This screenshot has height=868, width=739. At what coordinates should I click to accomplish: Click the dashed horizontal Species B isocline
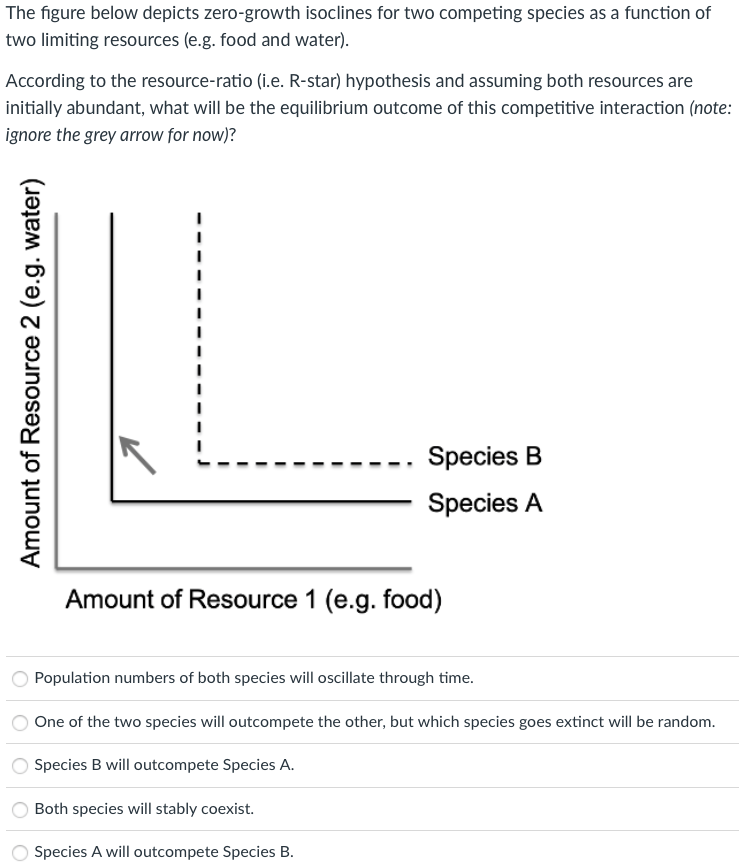pyautogui.click(x=304, y=464)
